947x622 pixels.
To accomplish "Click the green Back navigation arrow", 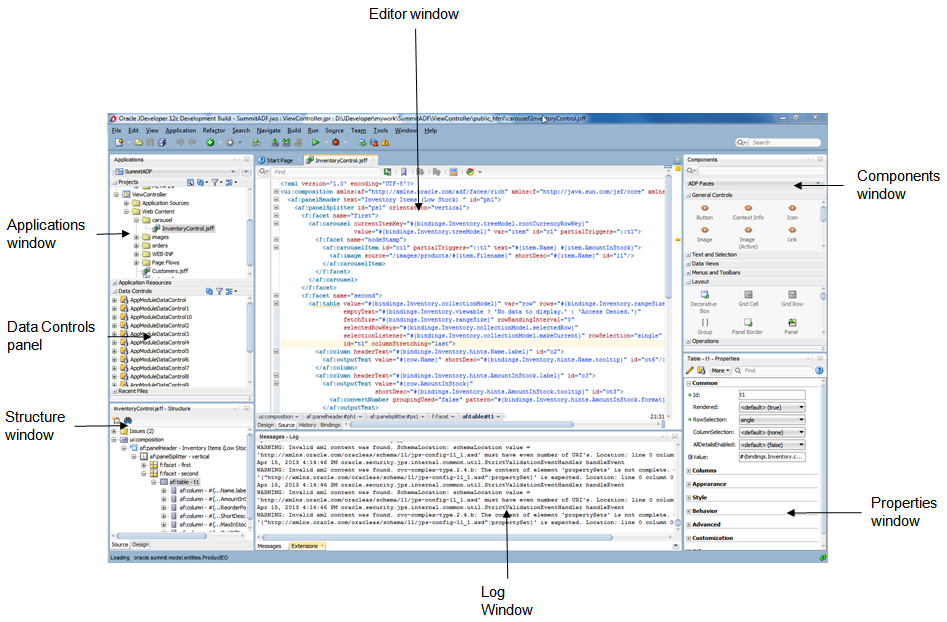I will pos(210,143).
